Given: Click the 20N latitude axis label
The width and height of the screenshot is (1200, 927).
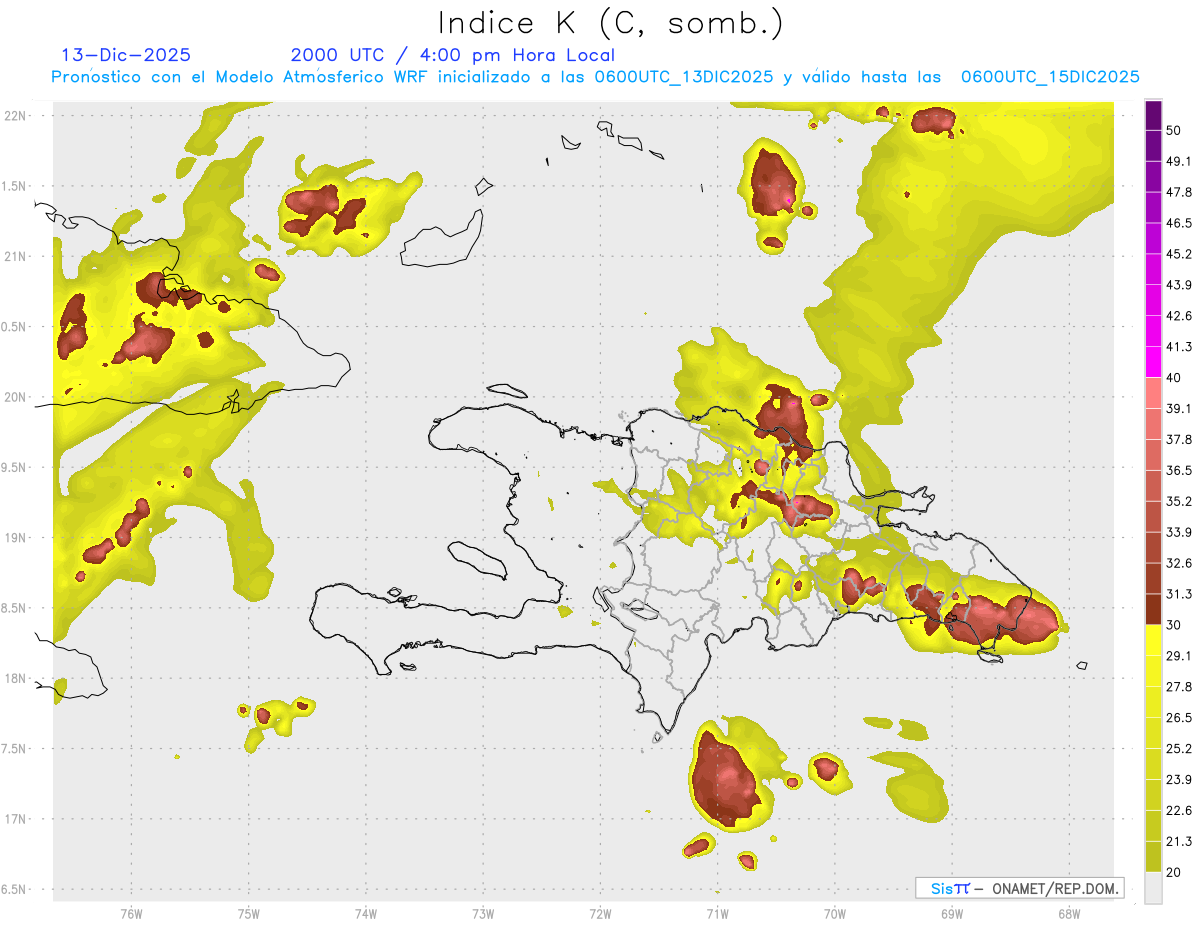Looking at the screenshot, I should click(x=16, y=397).
